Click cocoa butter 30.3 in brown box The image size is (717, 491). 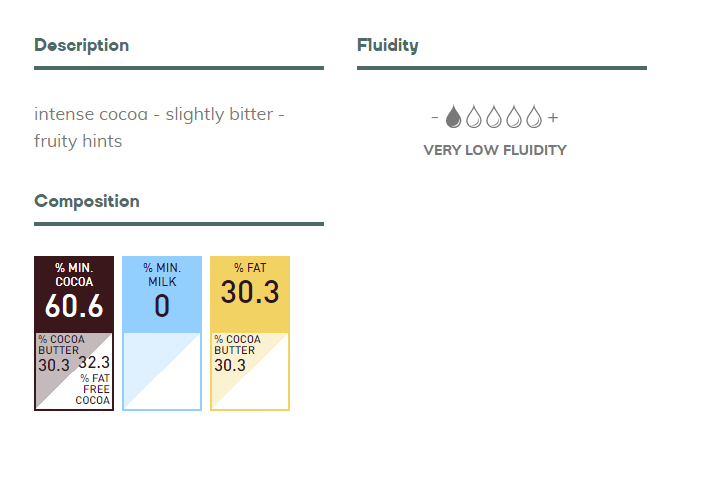(54, 365)
